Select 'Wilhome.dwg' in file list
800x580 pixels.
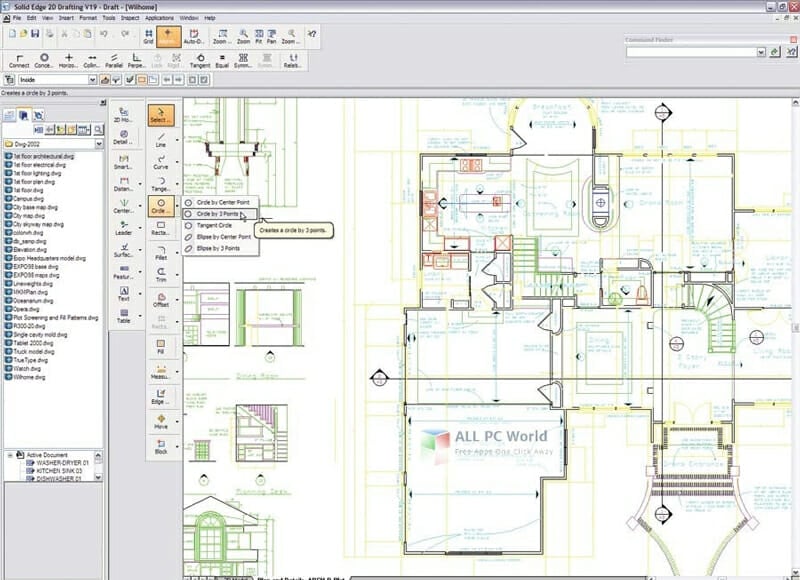click(25, 377)
